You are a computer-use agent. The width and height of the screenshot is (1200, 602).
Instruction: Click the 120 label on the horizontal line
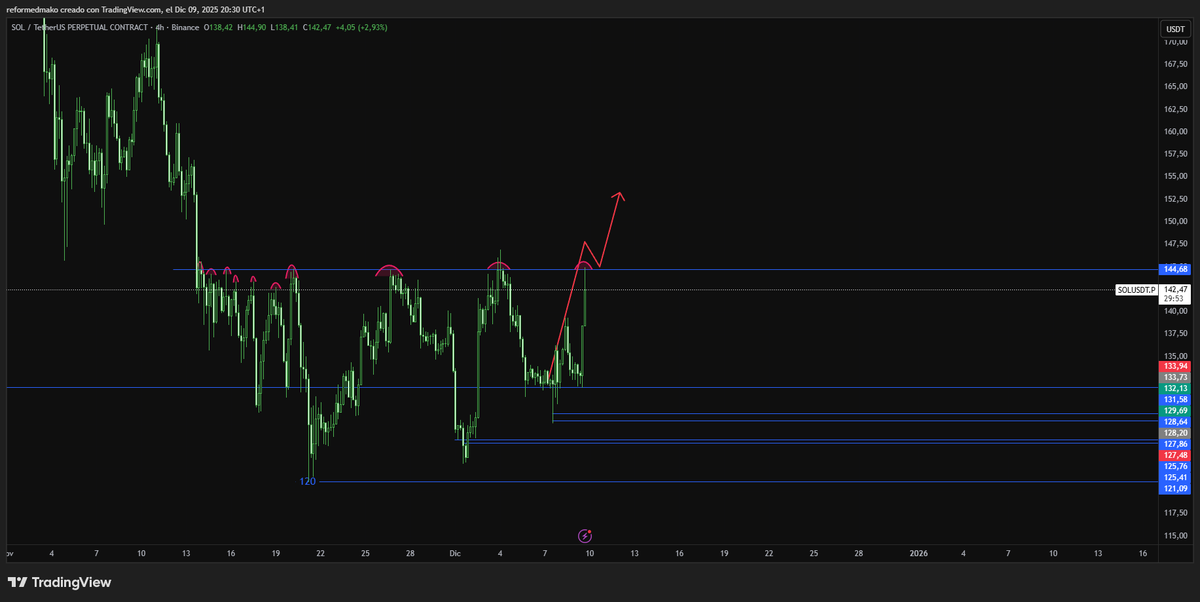(x=307, y=482)
